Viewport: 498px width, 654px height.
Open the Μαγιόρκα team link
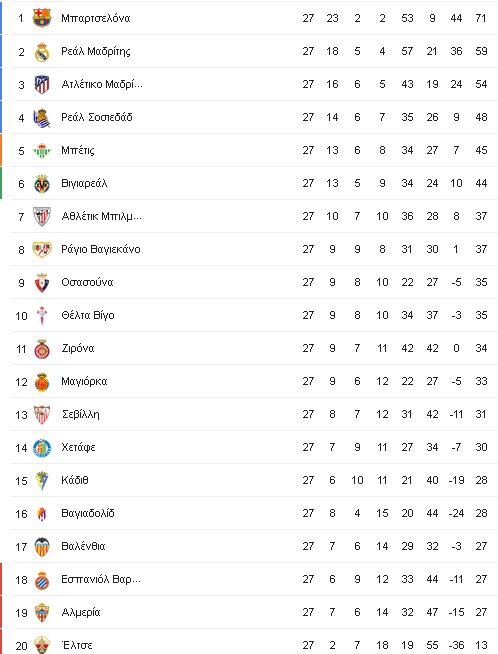[84, 382]
